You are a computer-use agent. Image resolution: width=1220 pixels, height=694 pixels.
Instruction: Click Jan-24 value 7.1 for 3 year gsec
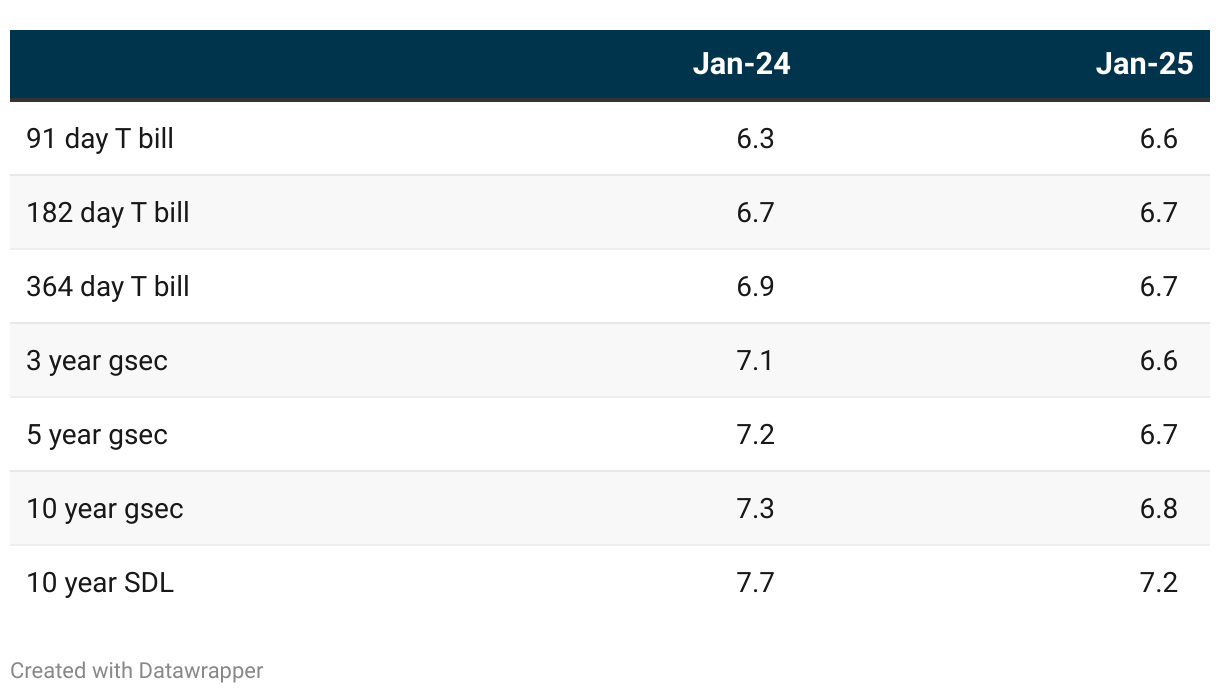tap(755, 361)
